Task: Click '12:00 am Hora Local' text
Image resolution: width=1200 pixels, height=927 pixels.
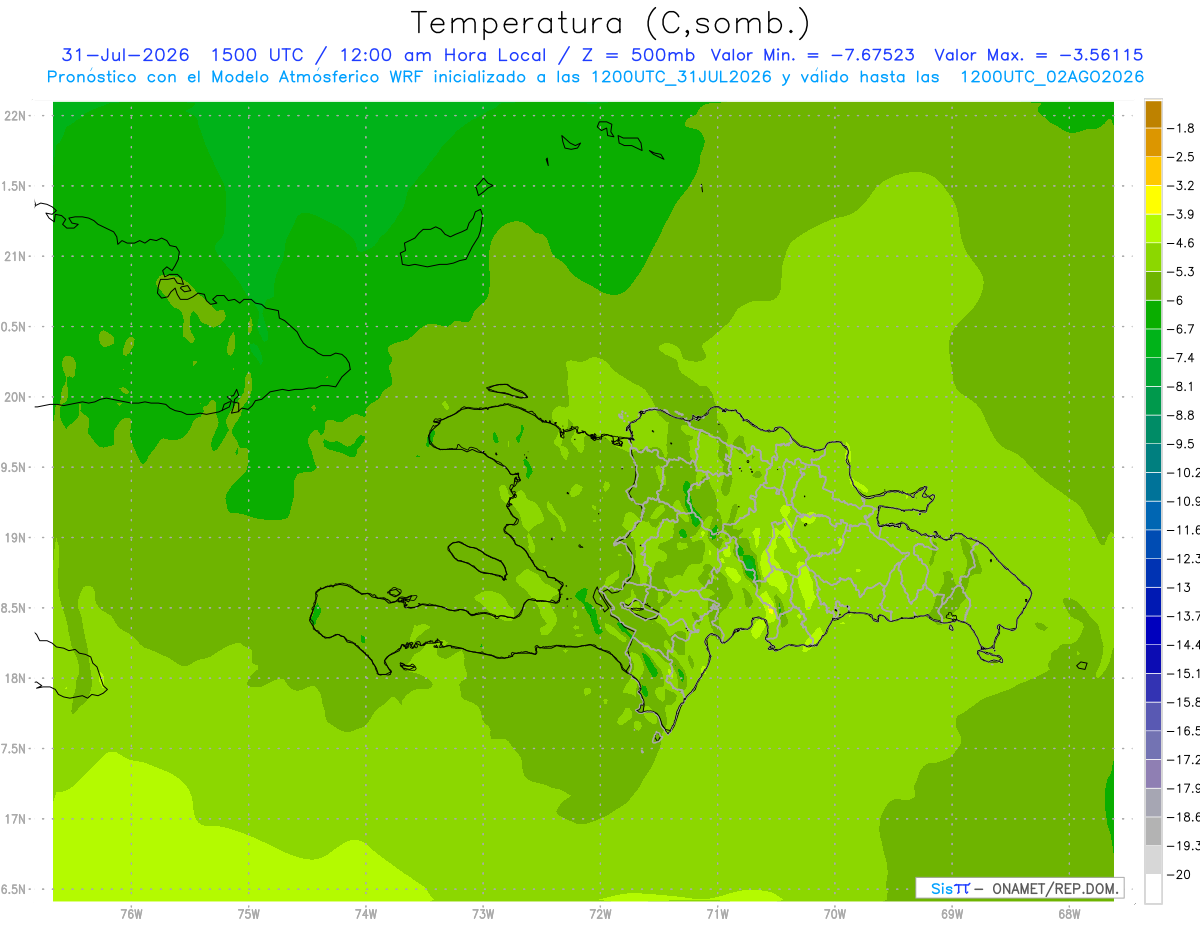Action: click(444, 55)
